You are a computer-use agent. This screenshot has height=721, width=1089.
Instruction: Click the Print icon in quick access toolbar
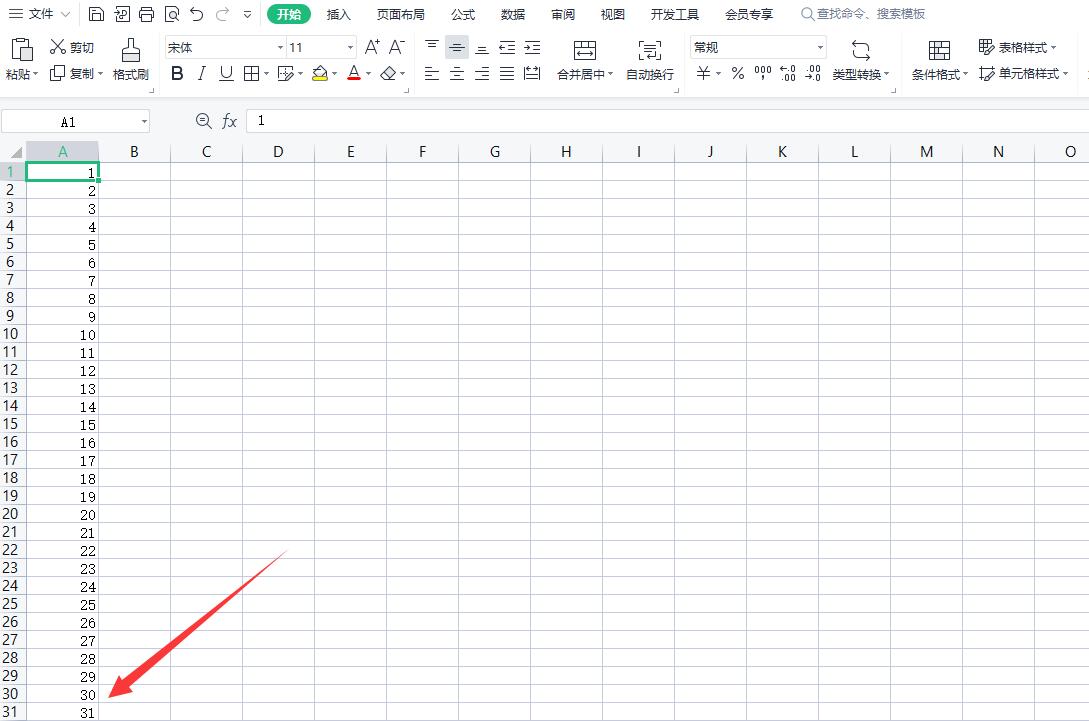coord(147,14)
